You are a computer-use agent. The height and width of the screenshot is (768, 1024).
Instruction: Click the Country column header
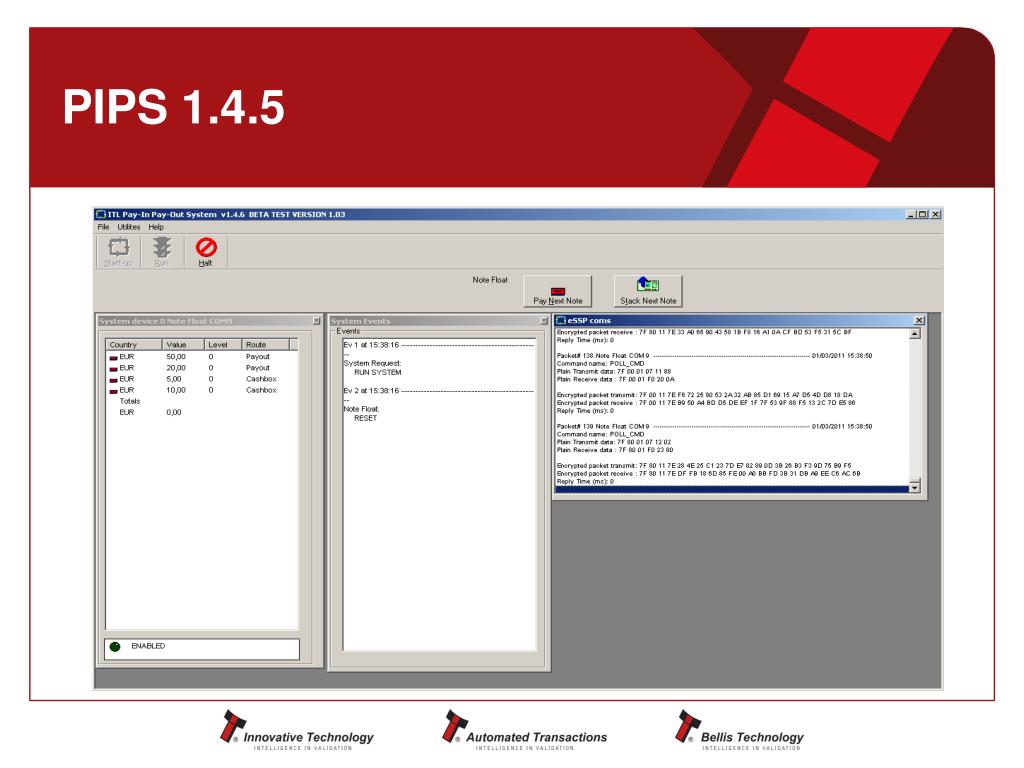coord(134,344)
